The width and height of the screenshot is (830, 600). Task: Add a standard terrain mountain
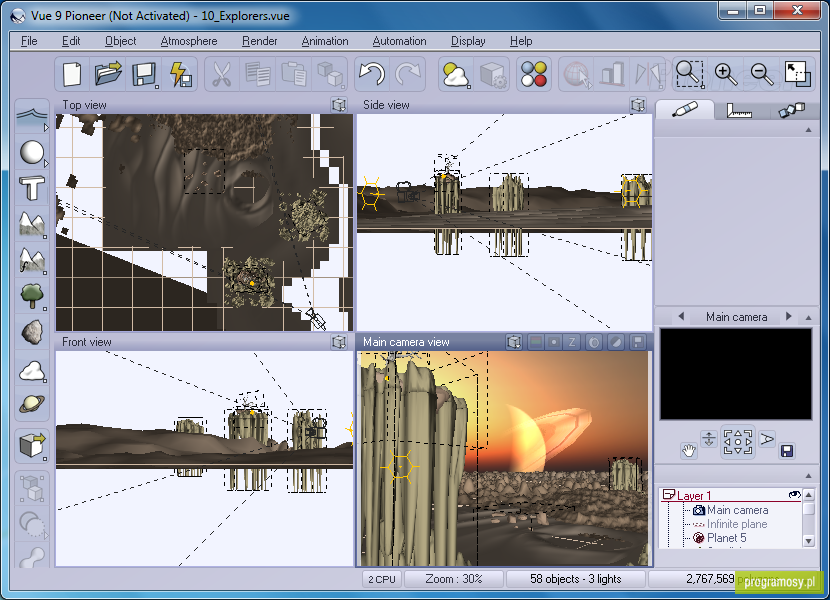point(32,224)
